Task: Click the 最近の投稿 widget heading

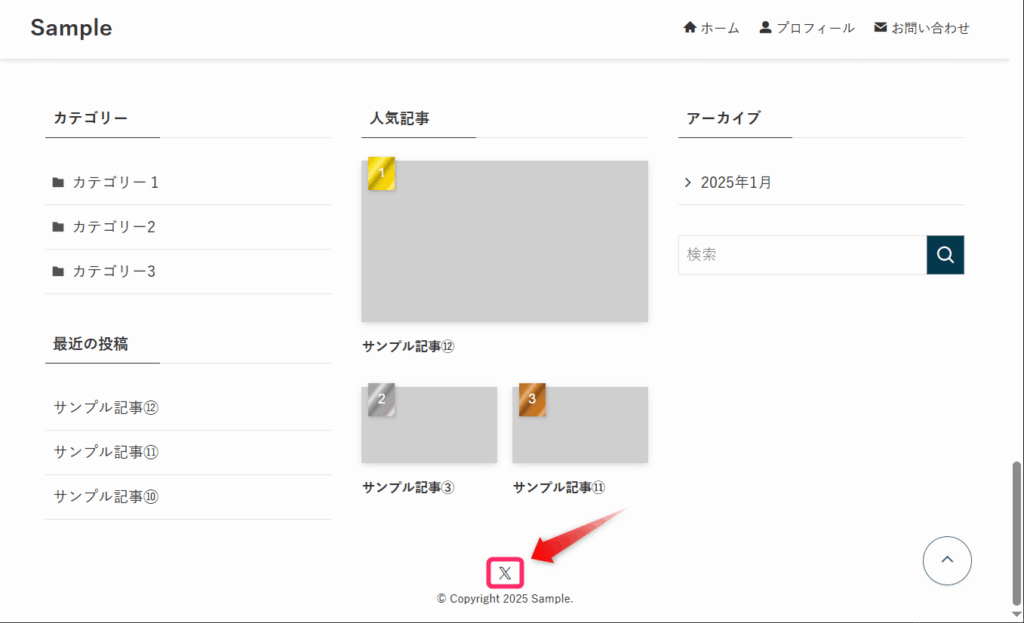Action: pos(91,344)
